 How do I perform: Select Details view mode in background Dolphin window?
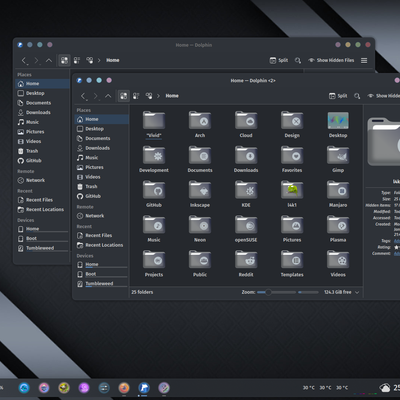click(x=89, y=60)
